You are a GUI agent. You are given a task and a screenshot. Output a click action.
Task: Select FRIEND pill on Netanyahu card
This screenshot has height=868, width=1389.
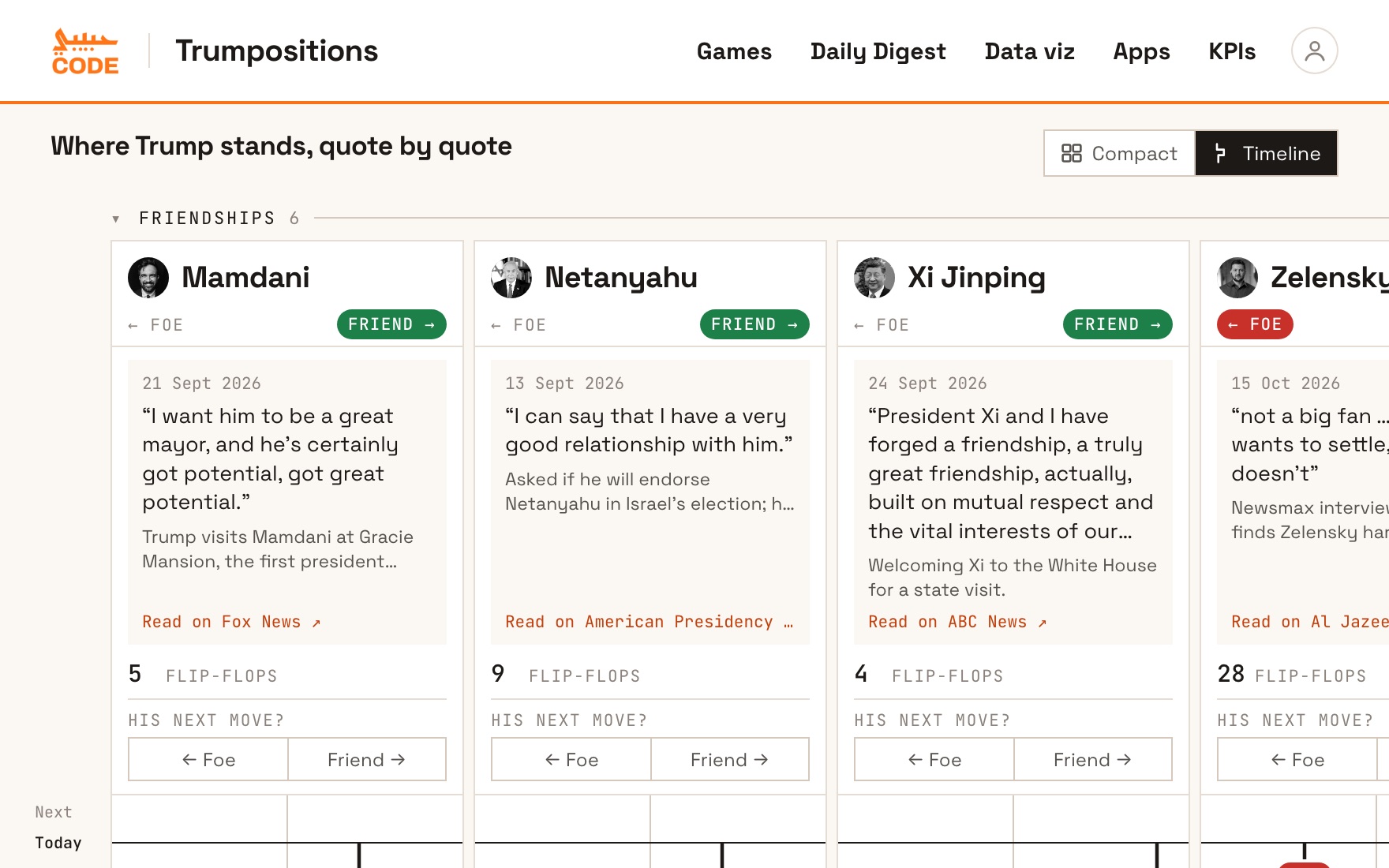point(754,324)
